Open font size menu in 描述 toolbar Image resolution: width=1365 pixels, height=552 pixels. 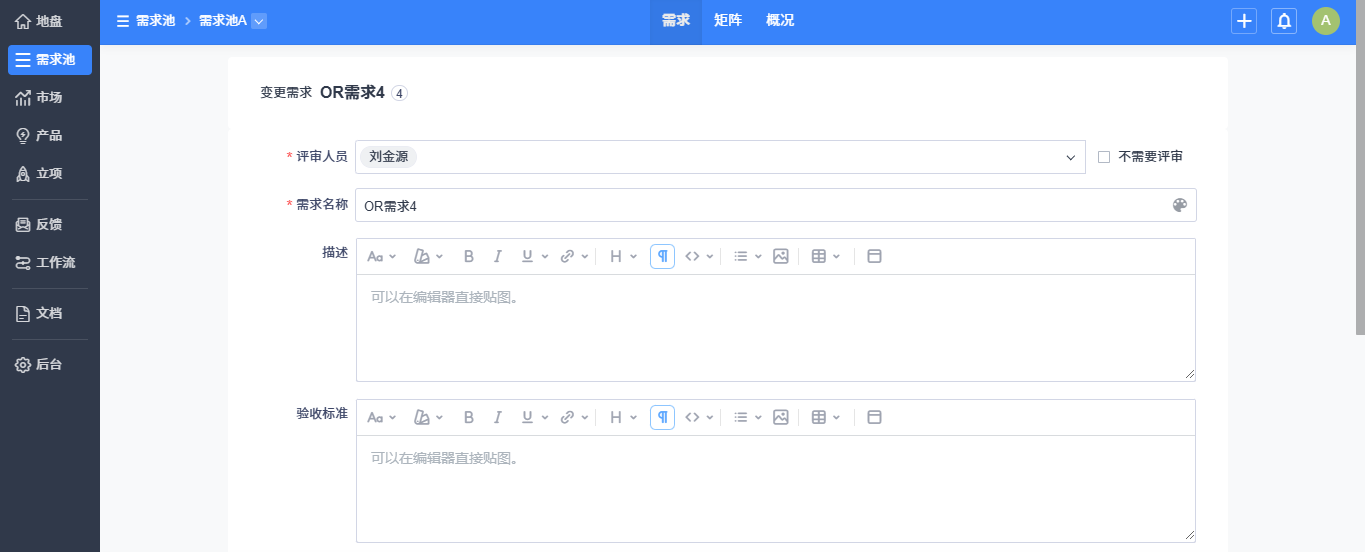click(x=382, y=257)
